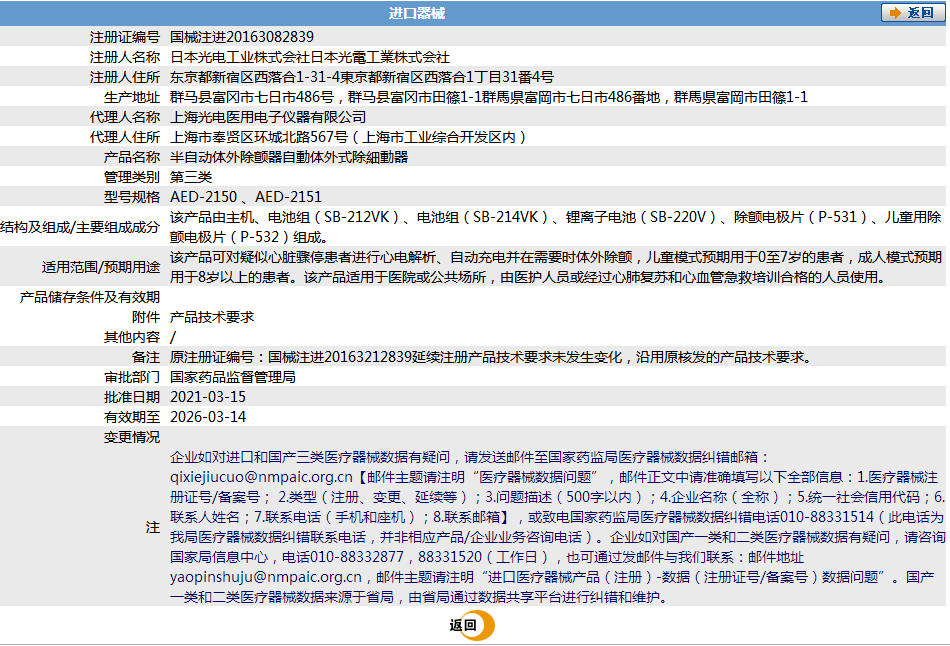This screenshot has width=950, height=646.
Task: Click expiry date 2026-03-14
Action: click(x=208, y=417)
